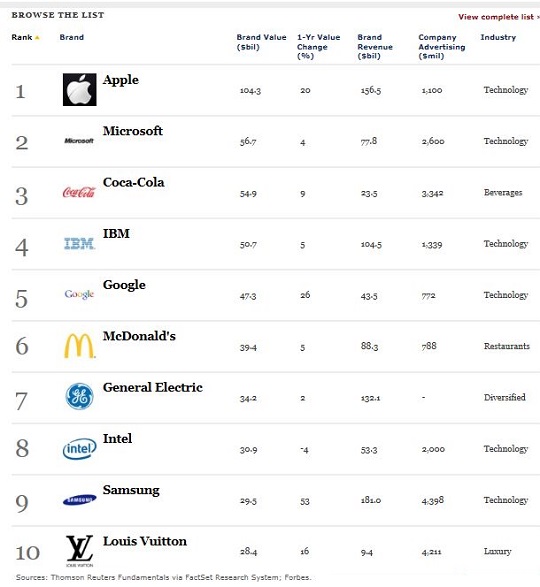The height and width of the screenshot is (587, 540).
Task: Select the IBM striped logo
Action: [x=79, y=243]
